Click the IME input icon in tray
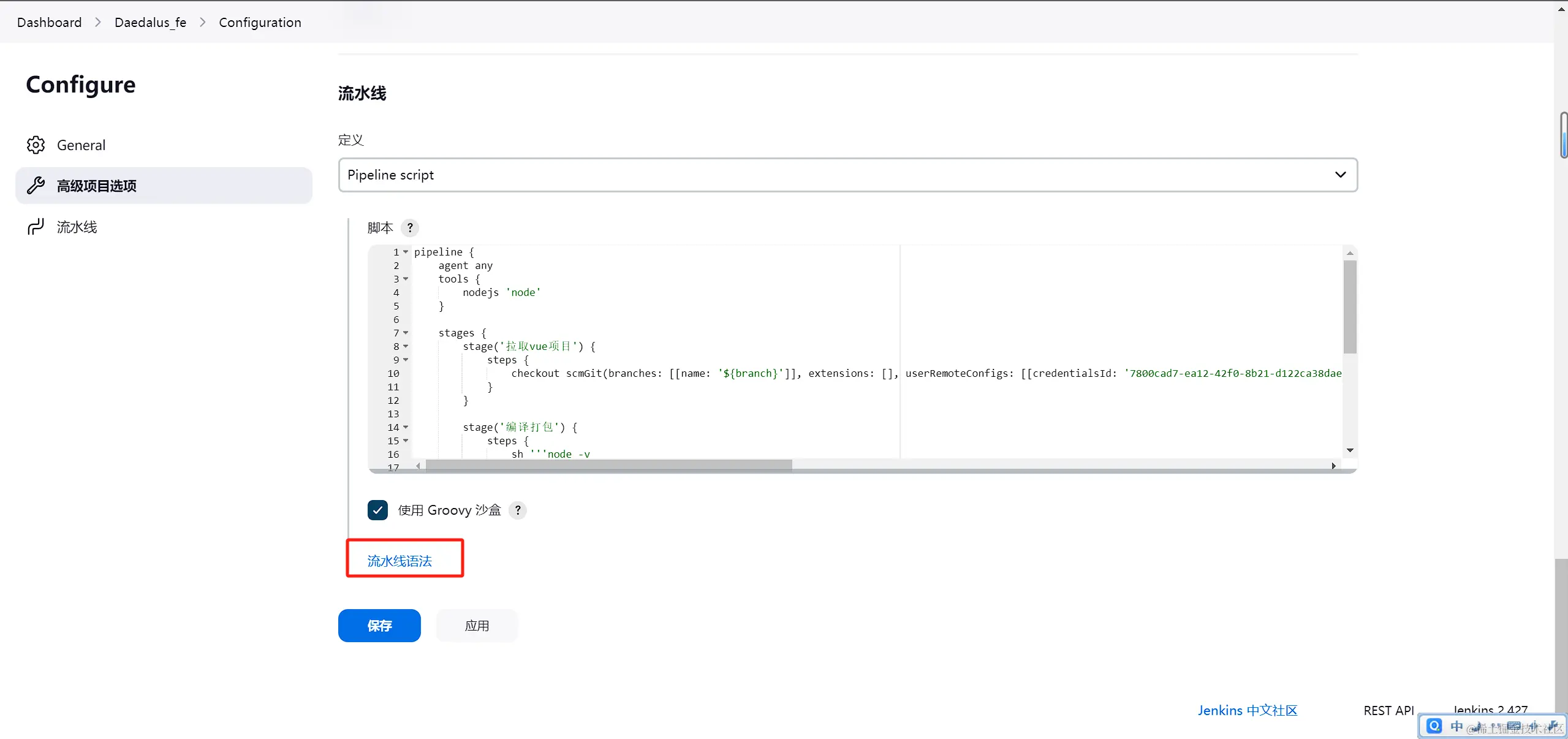The height and width of the screenshot is (739, 1568). pos(1434,726)
